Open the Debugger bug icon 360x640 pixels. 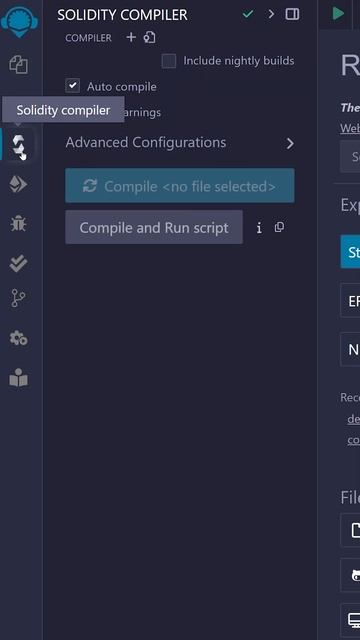pos(18,224)
